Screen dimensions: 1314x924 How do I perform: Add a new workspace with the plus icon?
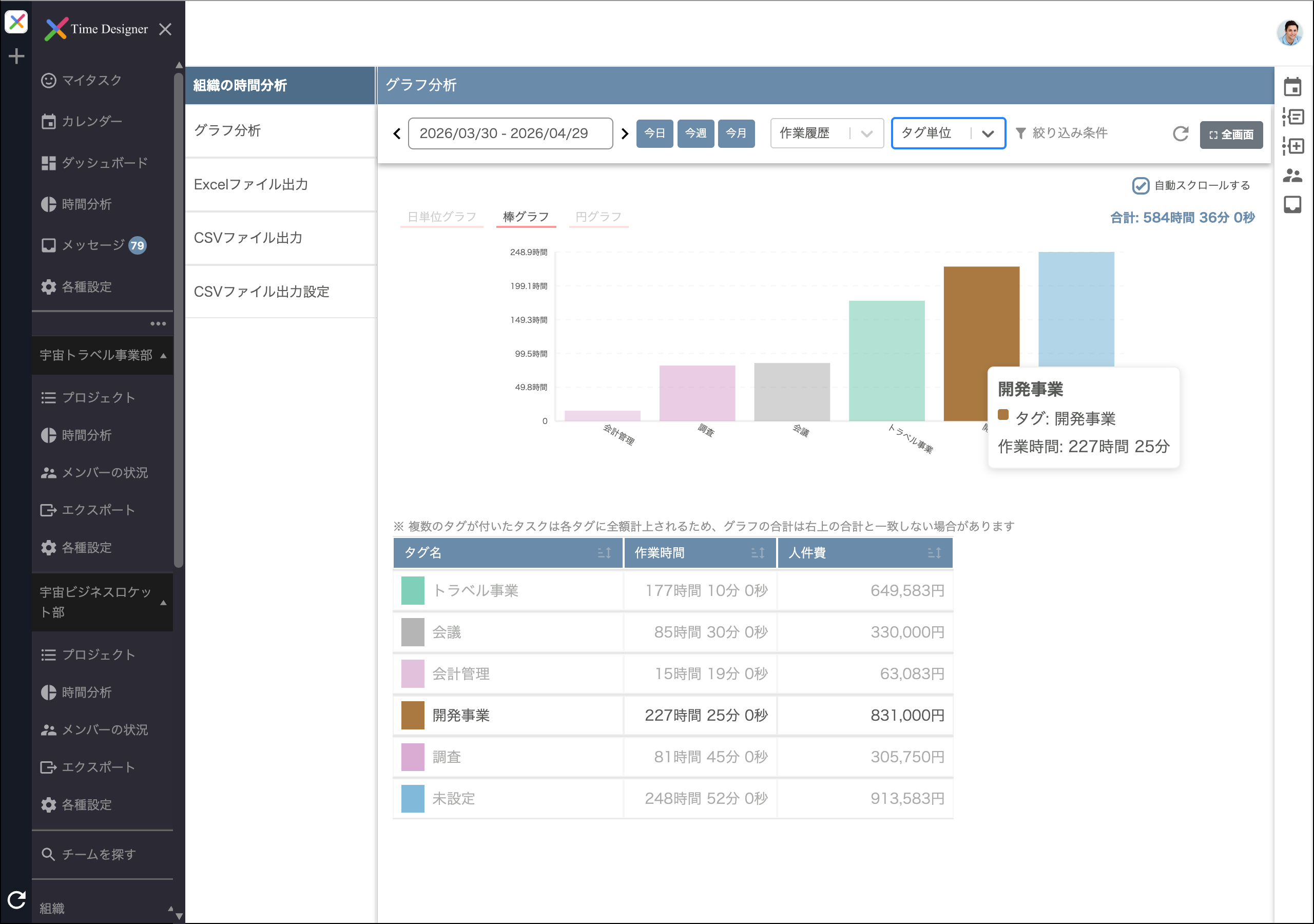(16, 56)
